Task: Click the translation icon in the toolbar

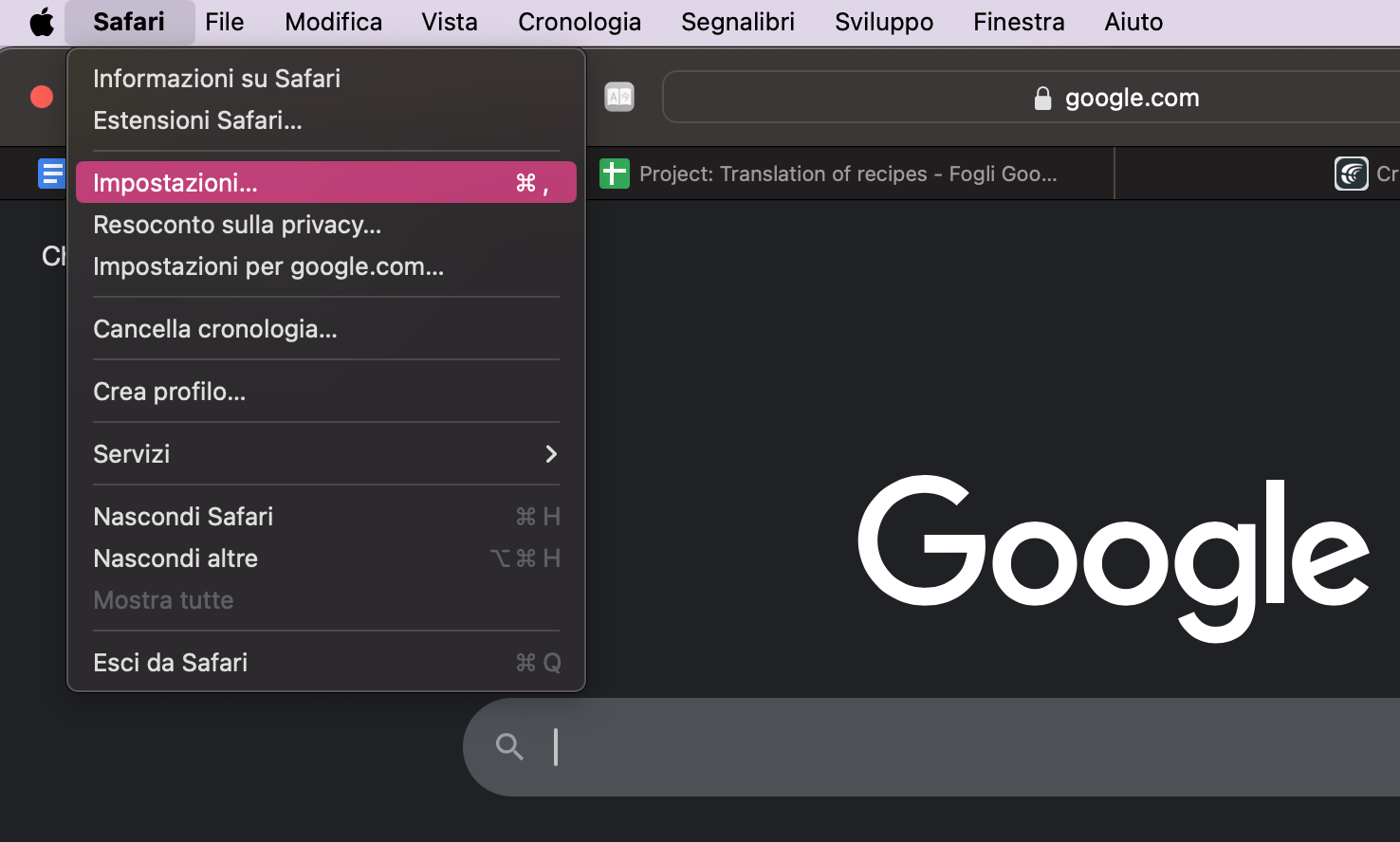Action: [618, 96]
